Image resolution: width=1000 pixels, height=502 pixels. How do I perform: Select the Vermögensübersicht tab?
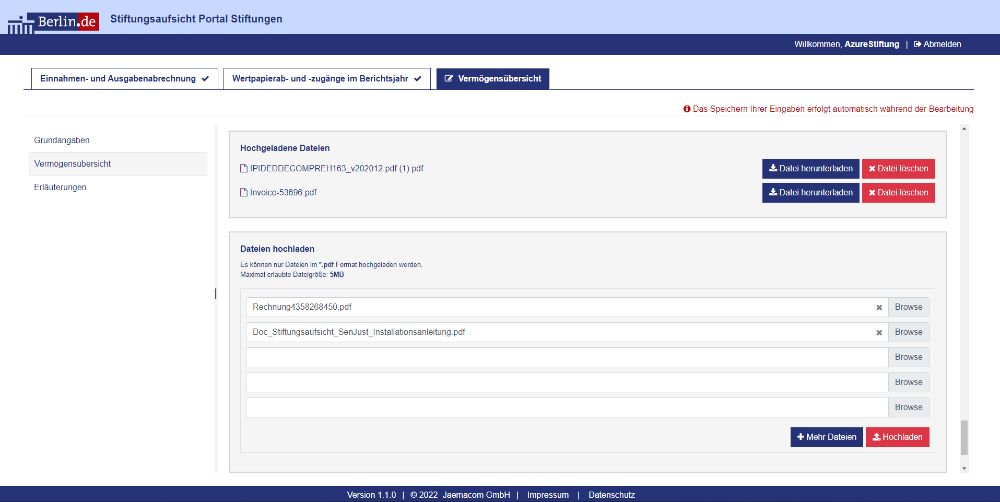coord(492,78)
